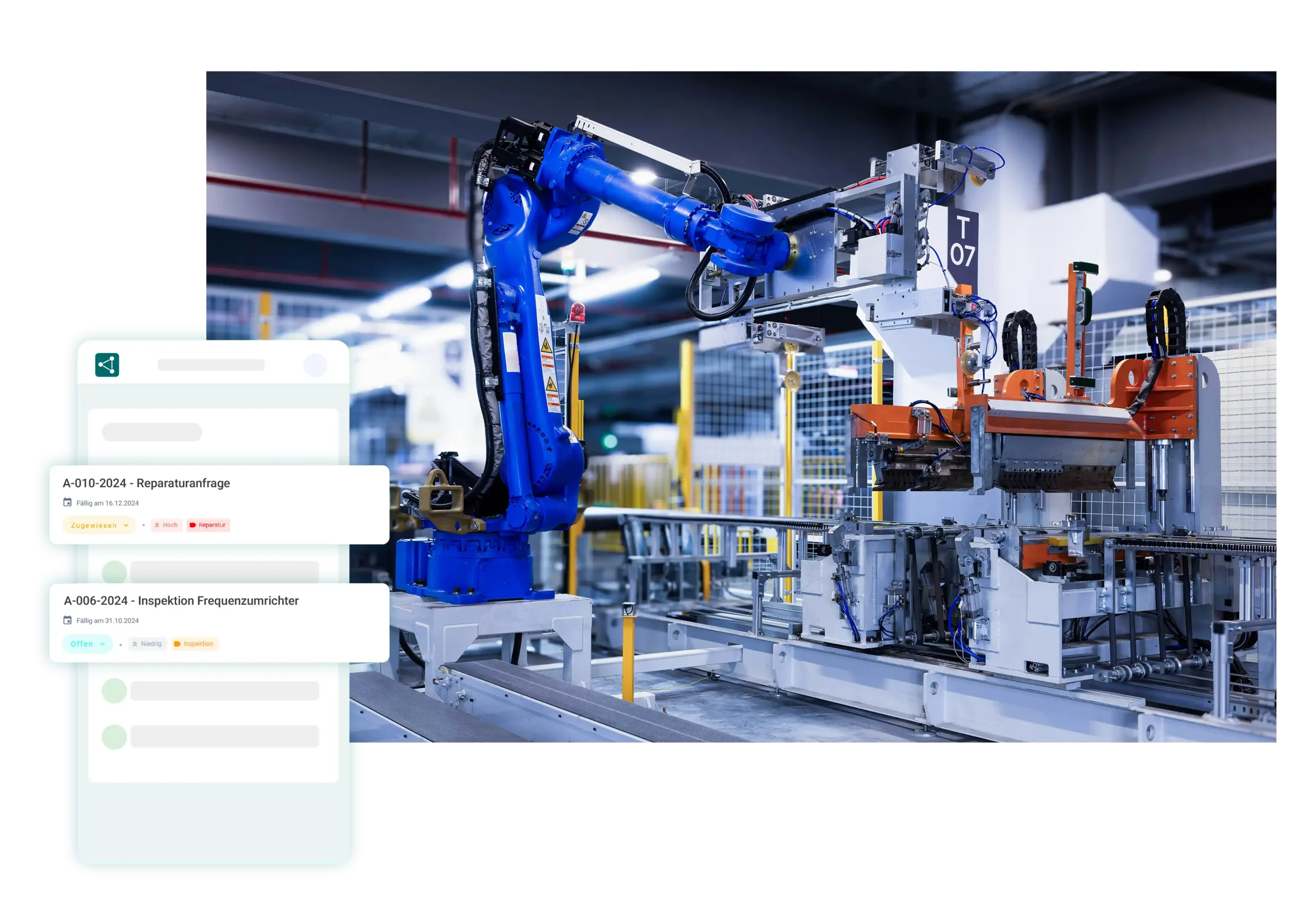Select the red Reparatur category tag
The image size is (1307, 924).
tap(208, 525)
